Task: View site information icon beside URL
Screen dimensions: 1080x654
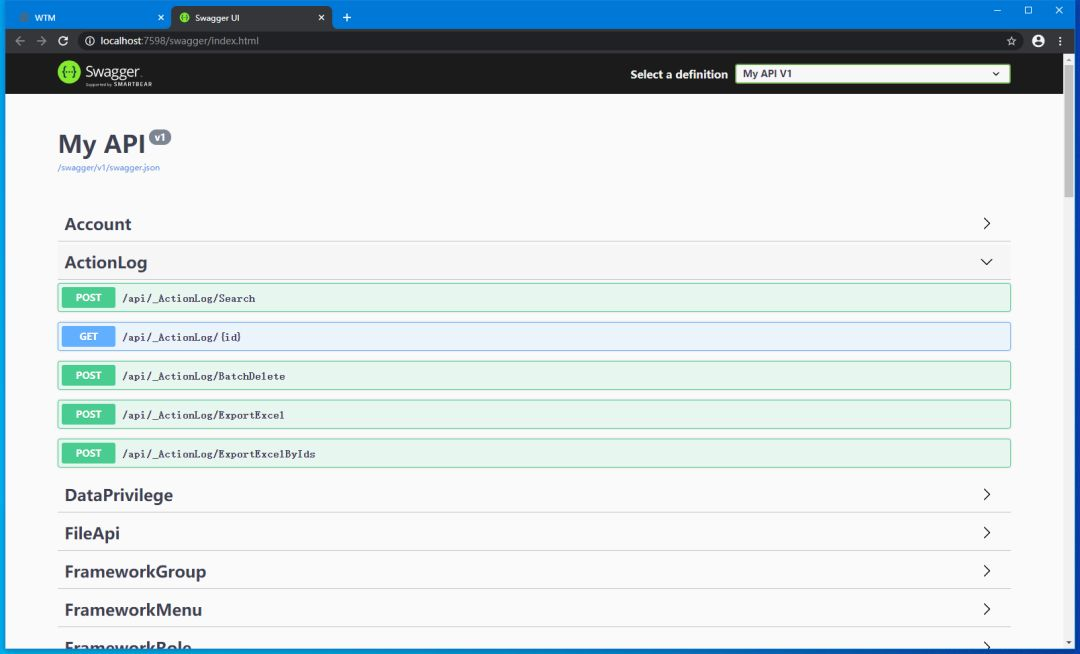Action: (x=90, y=41)
